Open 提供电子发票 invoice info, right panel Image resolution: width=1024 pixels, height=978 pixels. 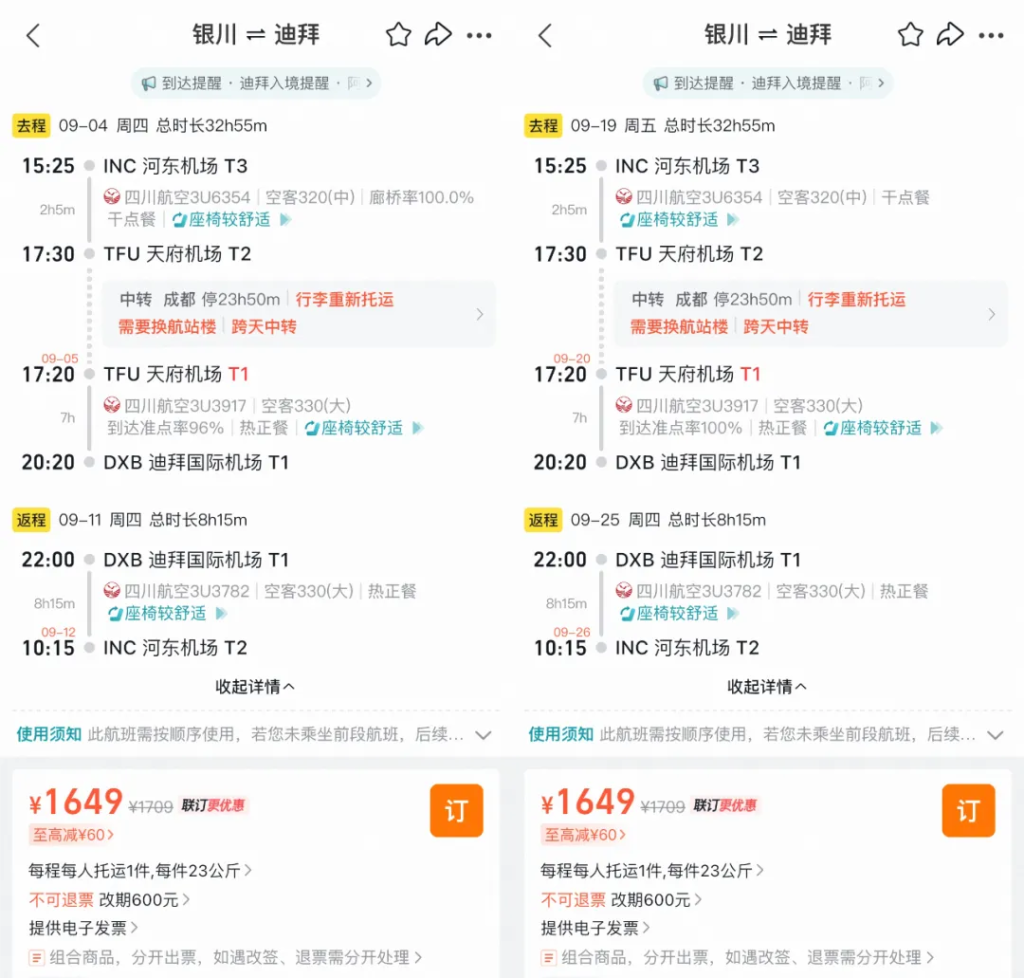point(596,928)
